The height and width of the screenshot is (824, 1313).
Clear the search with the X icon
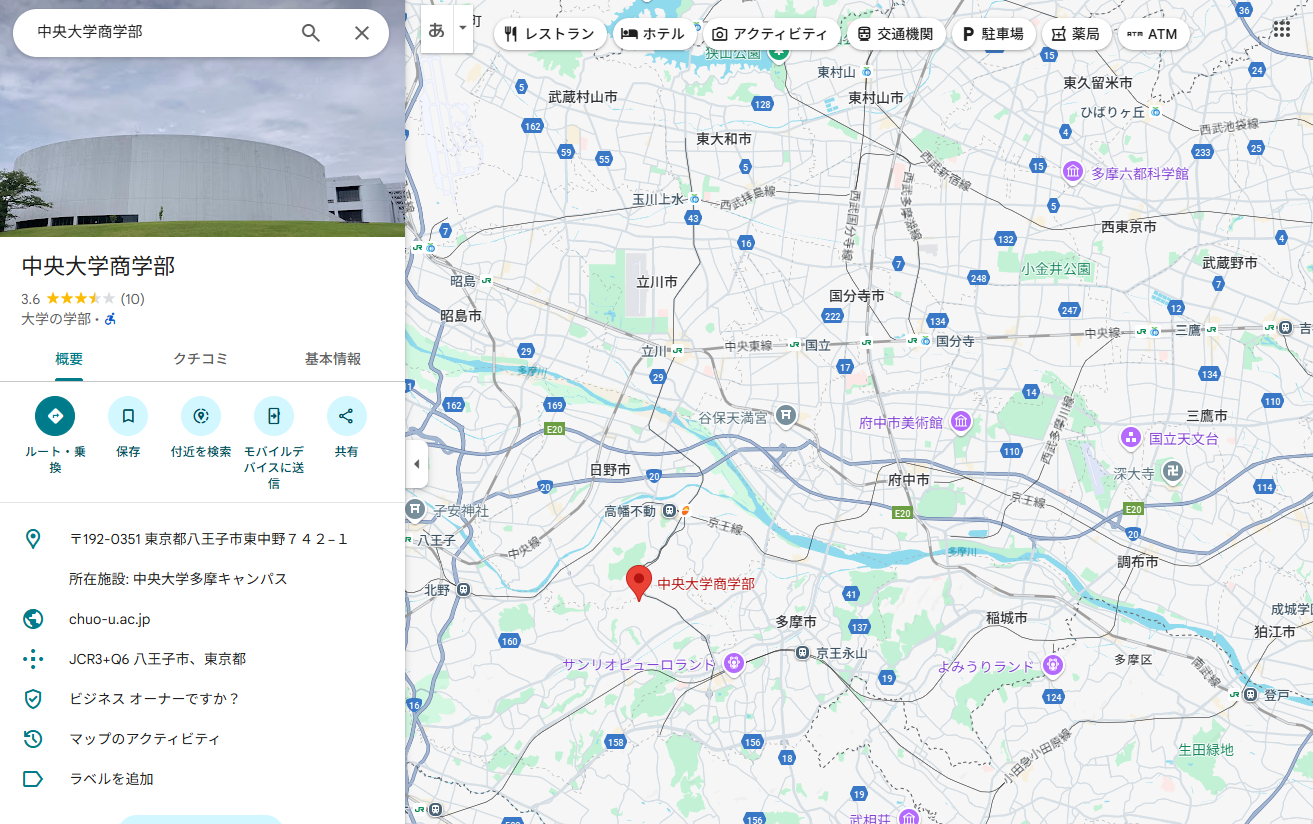(362, 33)
